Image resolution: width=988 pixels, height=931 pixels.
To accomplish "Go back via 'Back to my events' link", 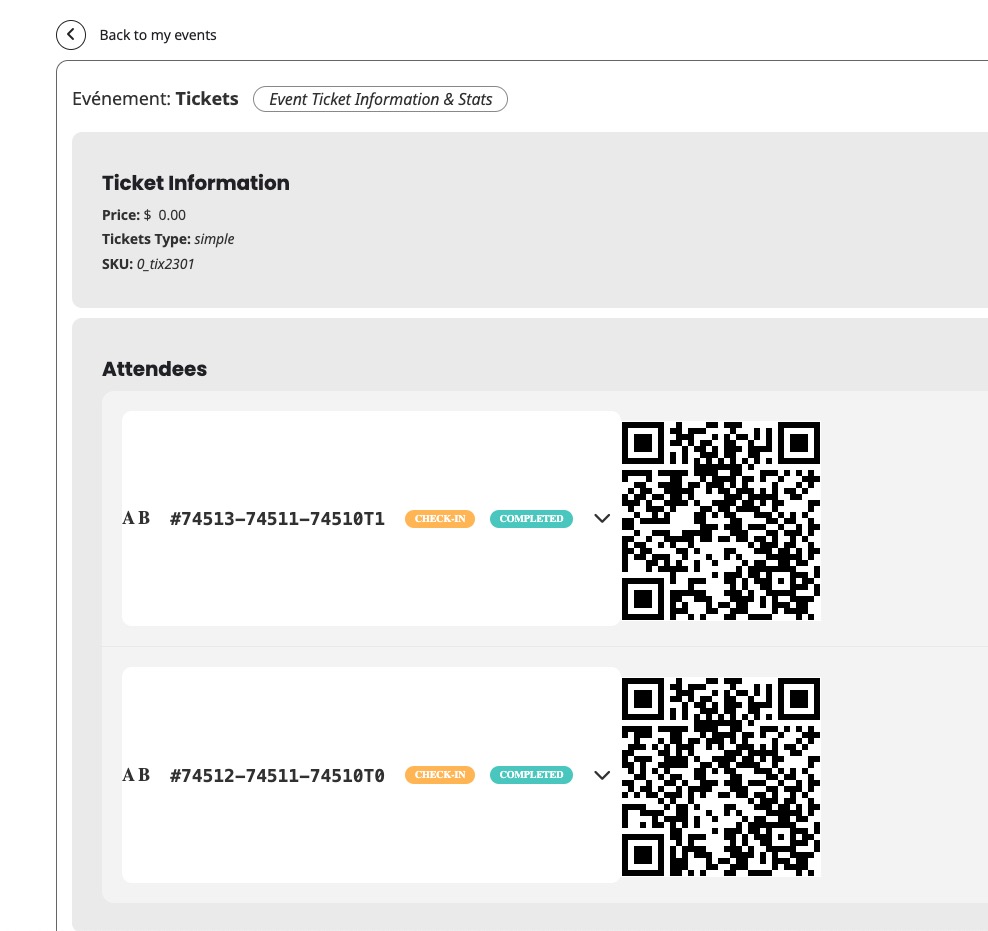I will tap(158, 35).
